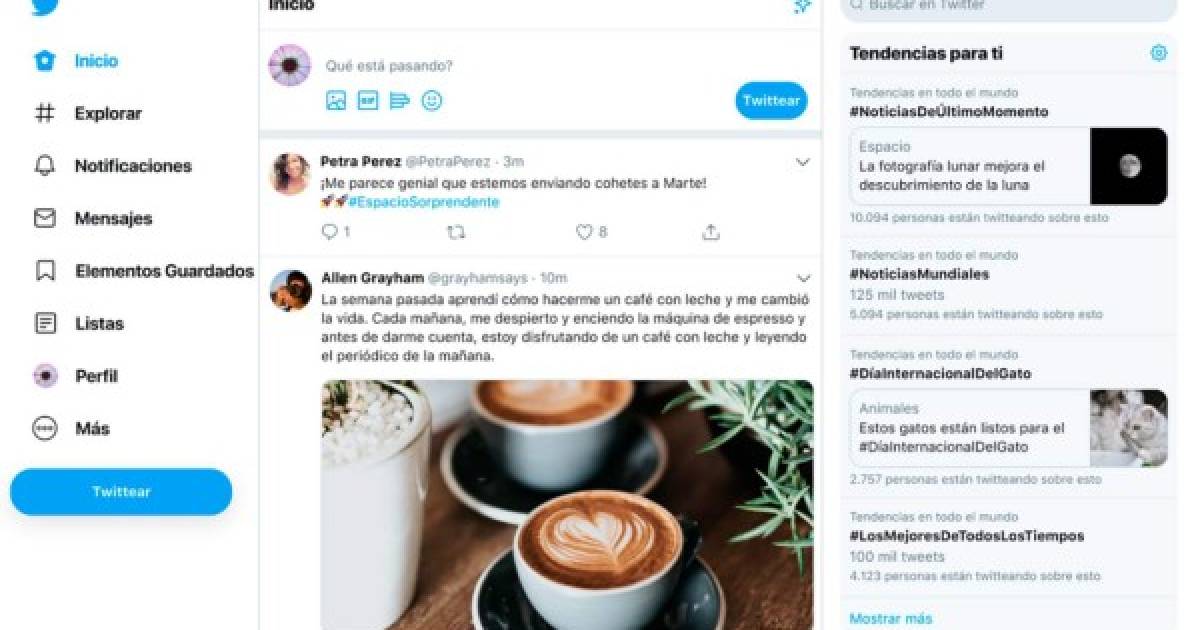The image size is (1200, 630).
Task: Click the sparkle top tweets icon
Action: (802, 6)
